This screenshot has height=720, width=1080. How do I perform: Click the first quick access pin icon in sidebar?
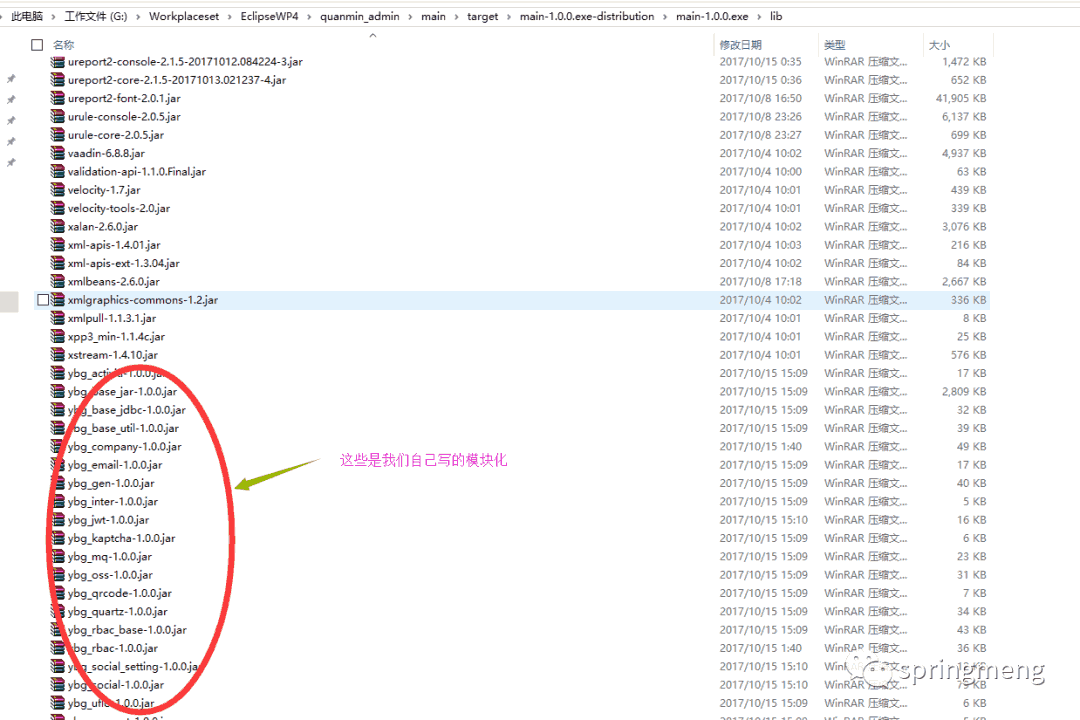[x=11, y=79]
